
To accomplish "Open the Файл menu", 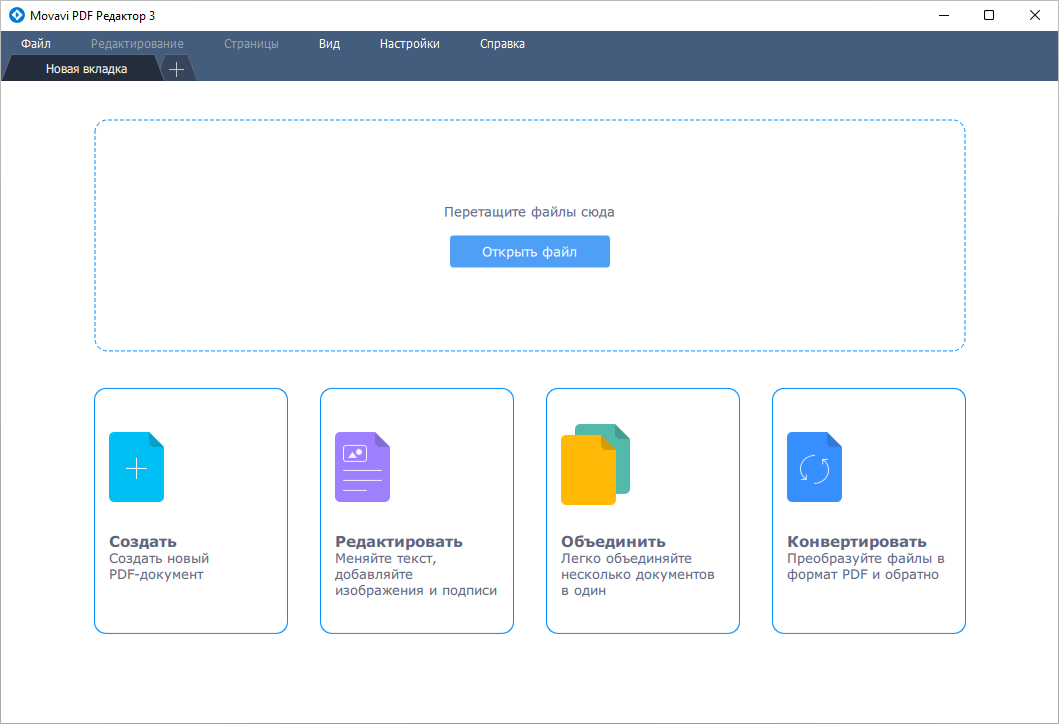I will [x=36, y=43].
